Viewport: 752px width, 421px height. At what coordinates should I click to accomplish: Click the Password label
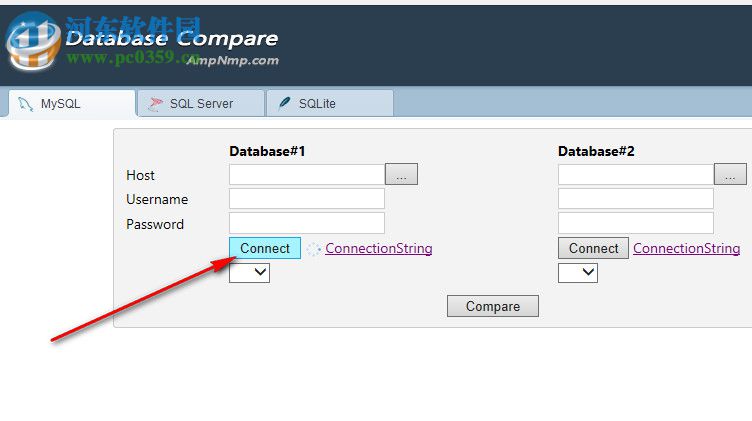click(155, 224)
